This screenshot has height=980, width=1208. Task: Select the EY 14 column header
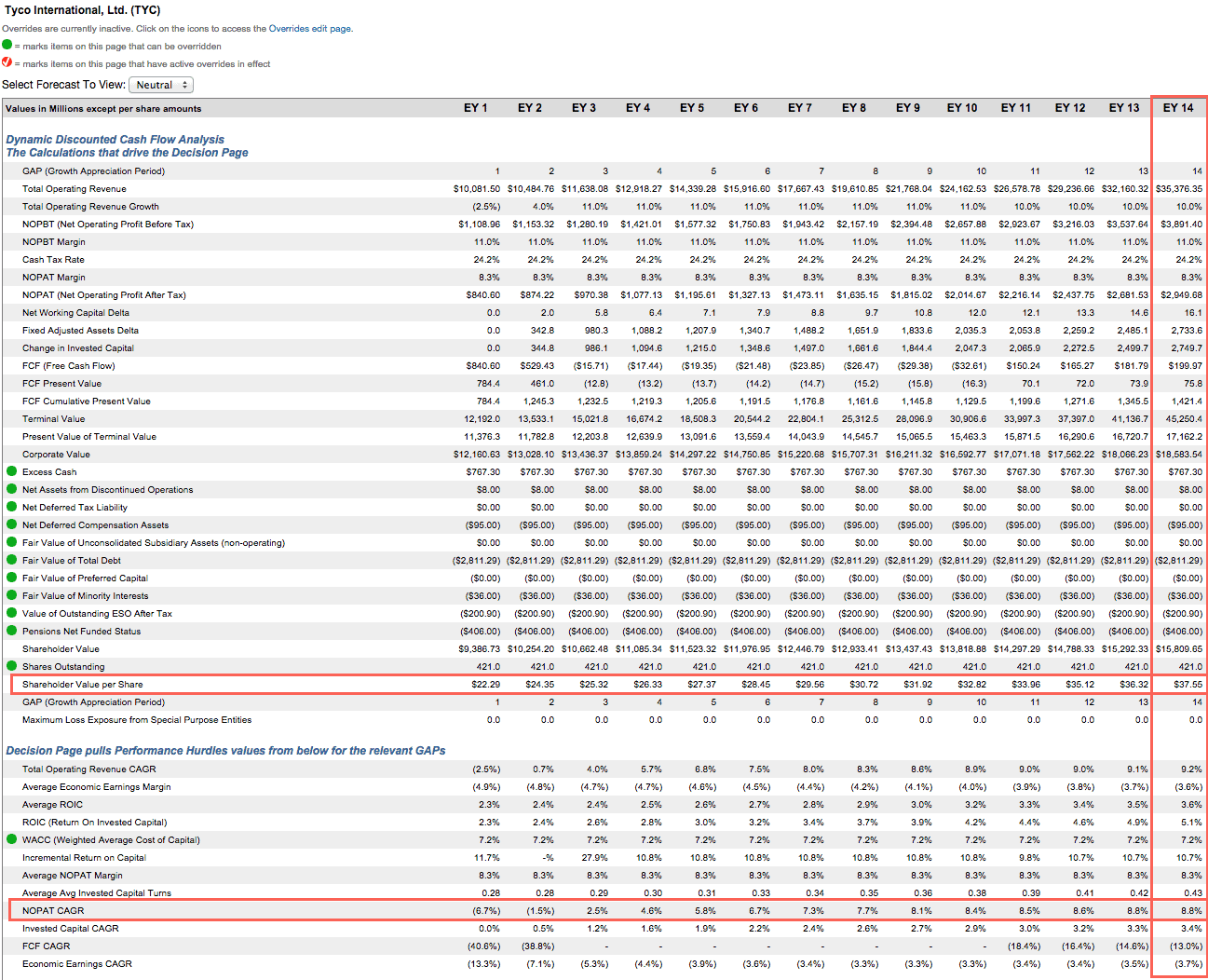(1178, 108)
